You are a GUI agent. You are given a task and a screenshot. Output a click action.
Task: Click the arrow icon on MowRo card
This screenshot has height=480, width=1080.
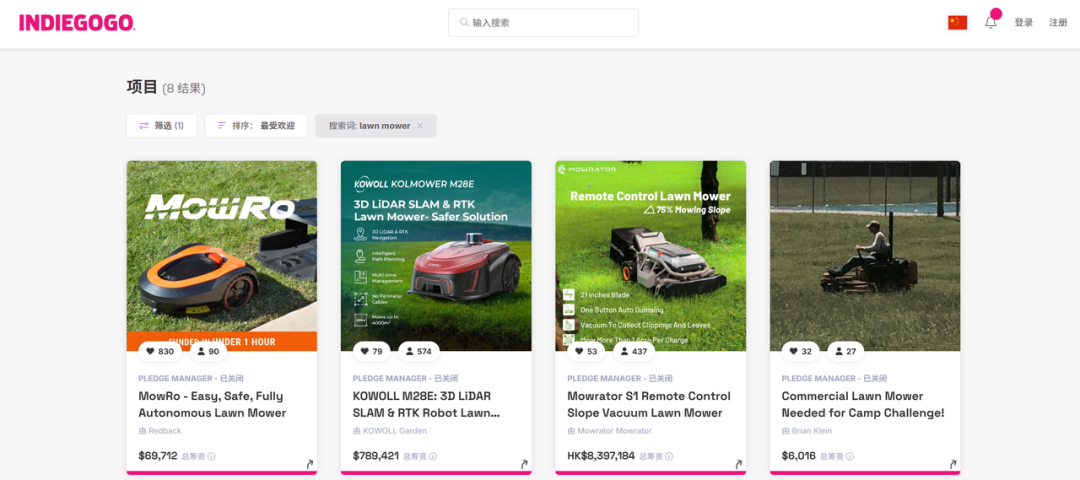(309, 464)
